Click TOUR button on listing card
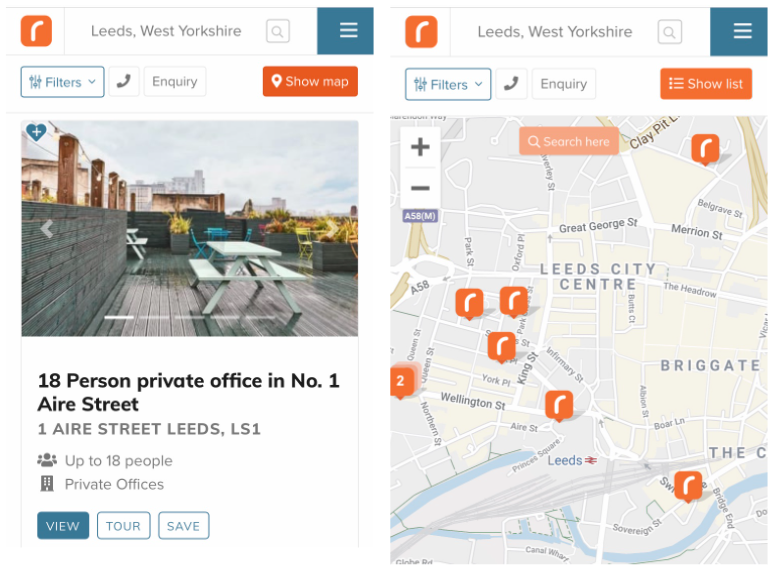 point(123,526)
